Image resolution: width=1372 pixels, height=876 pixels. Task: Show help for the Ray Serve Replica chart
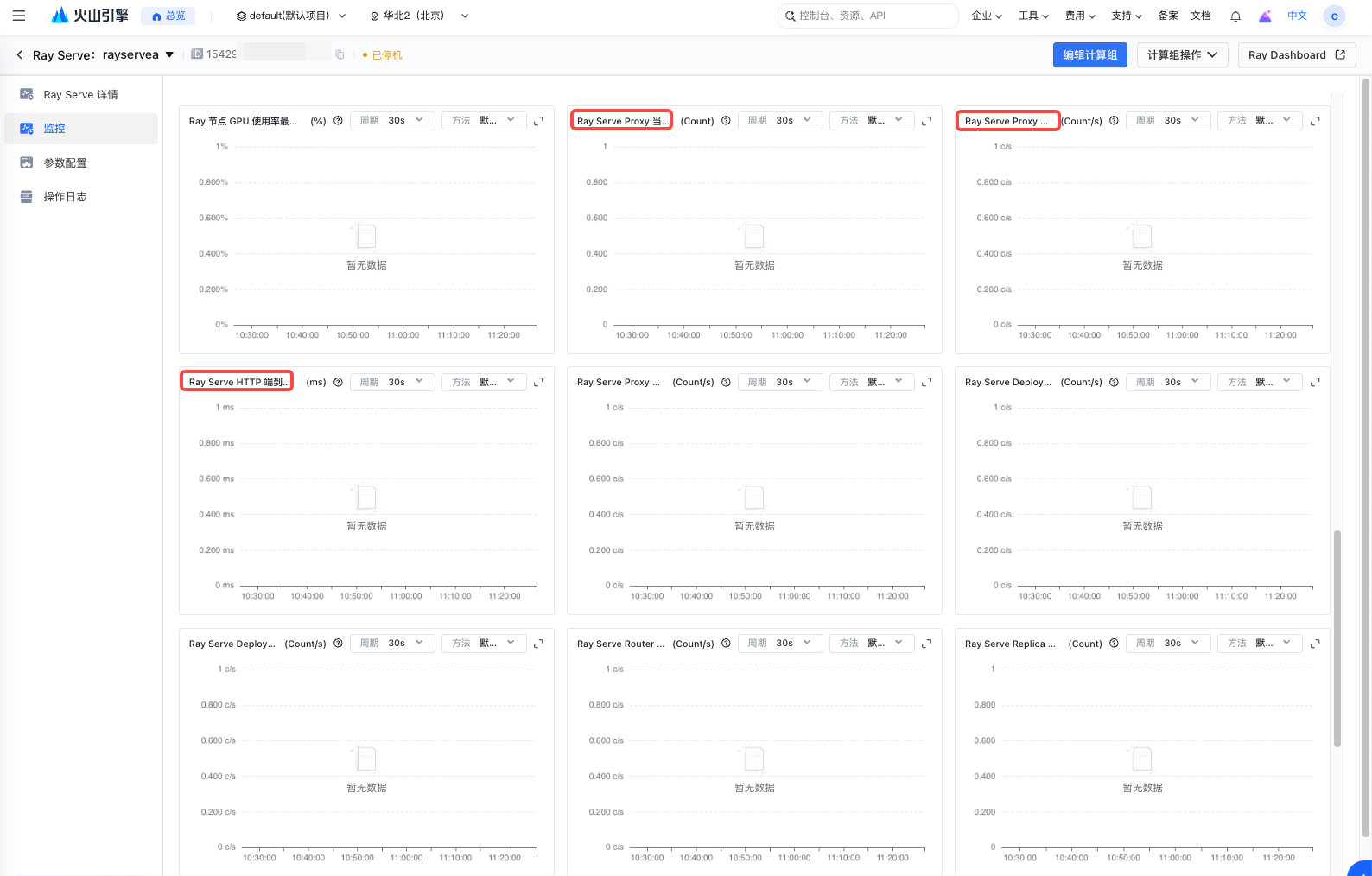[1114, 644]
